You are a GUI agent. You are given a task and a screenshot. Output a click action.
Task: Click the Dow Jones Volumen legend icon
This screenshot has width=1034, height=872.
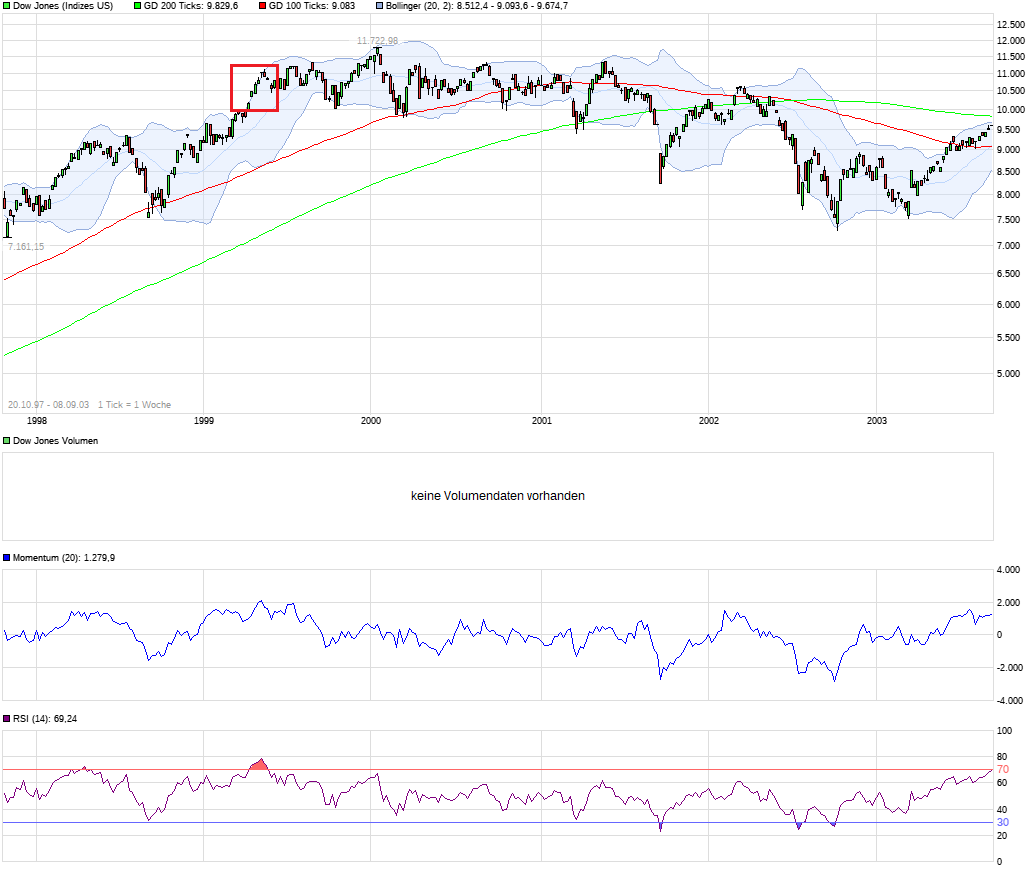[x=5, y=439]
